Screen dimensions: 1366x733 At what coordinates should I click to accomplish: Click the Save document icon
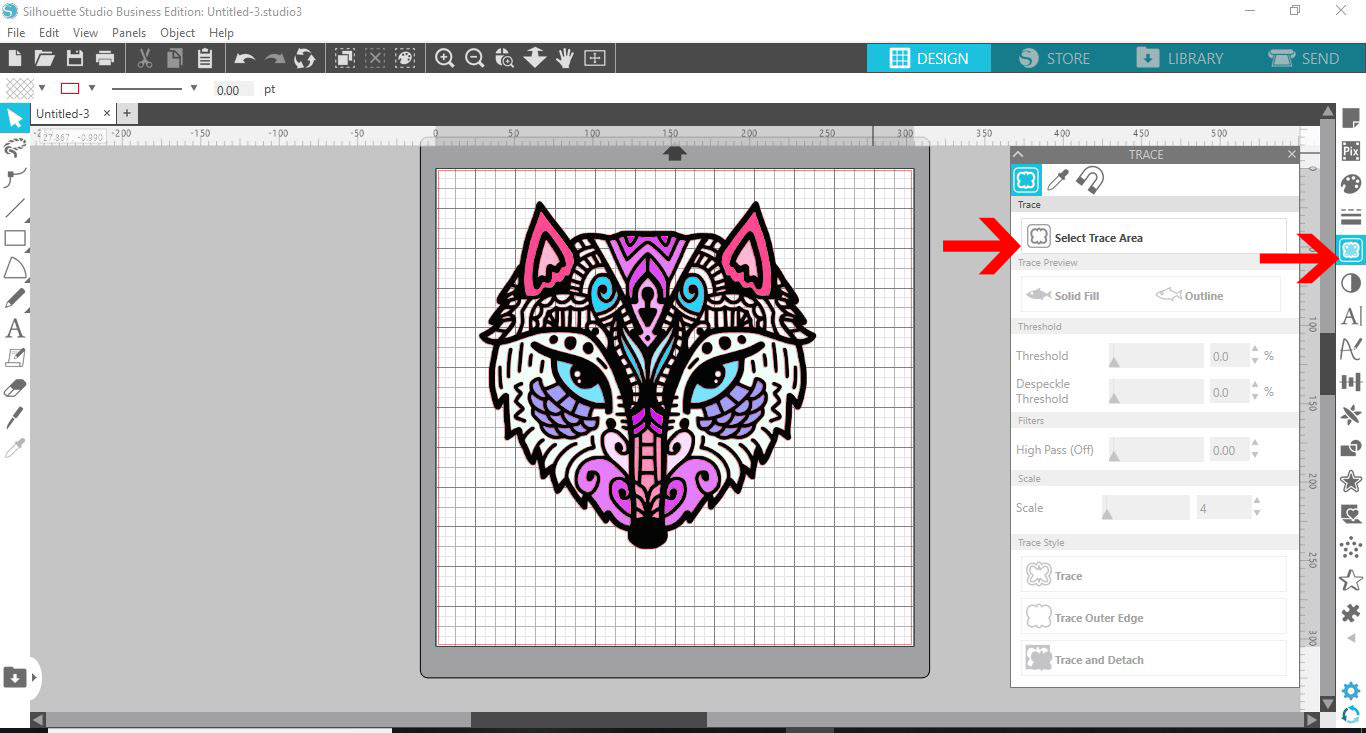point(75,58)
